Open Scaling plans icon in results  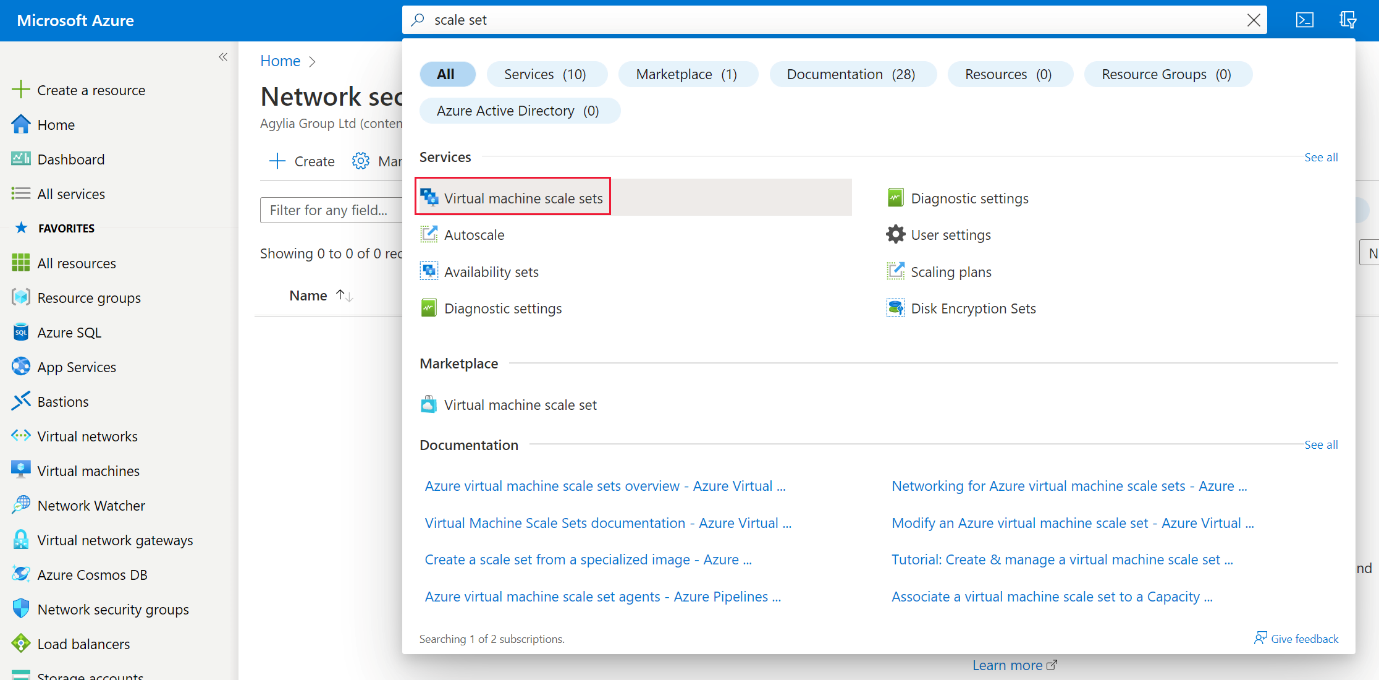pos(896,271)
